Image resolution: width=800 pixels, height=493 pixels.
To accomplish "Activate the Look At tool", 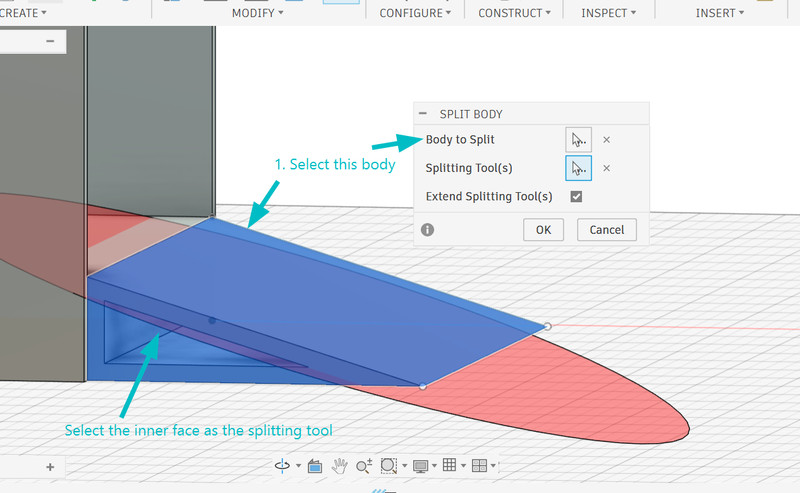I will [315, 465].
